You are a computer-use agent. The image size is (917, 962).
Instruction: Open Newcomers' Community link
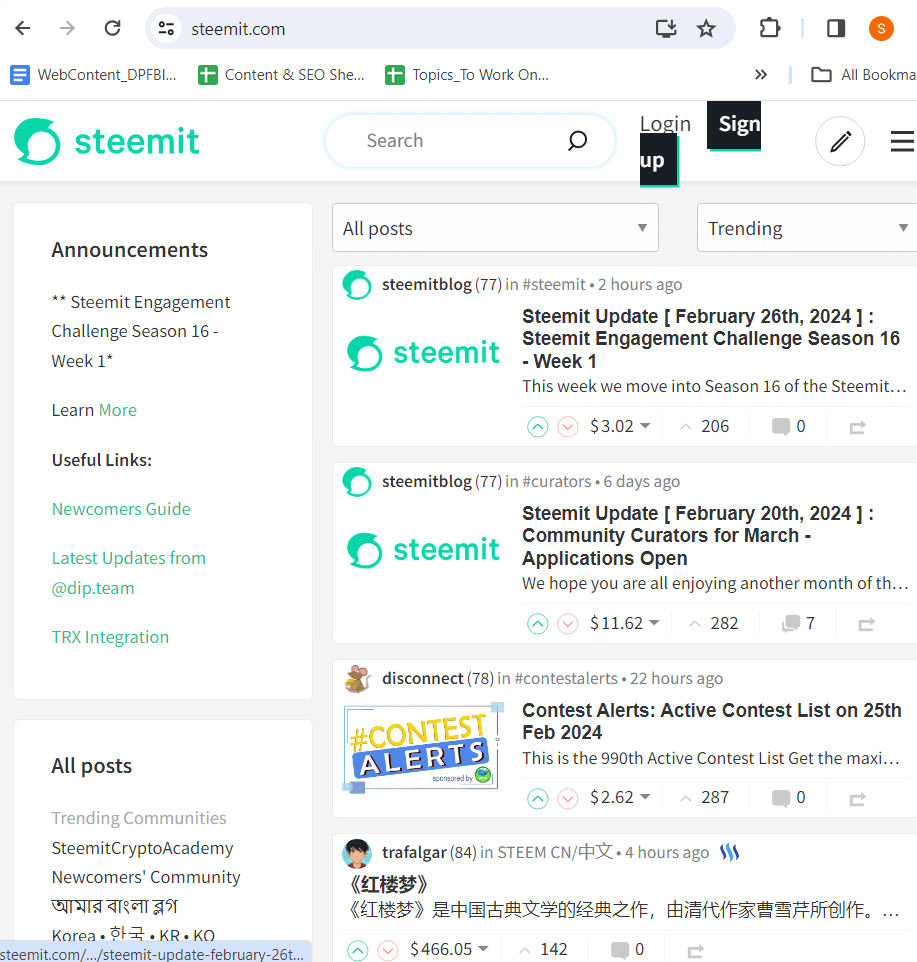(x=146, y=877)
